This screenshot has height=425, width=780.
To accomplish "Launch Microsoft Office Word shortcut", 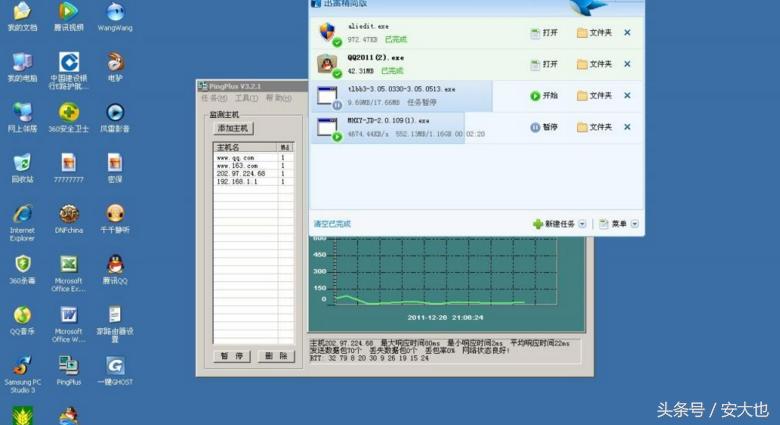I will (x=69, y=324).
